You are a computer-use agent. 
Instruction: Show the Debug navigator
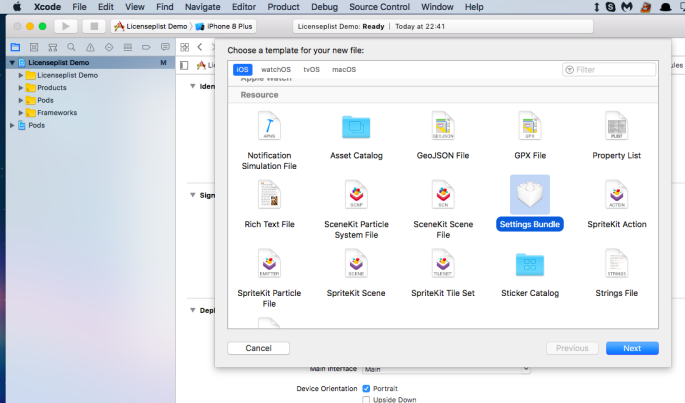[x=128, y=47]
